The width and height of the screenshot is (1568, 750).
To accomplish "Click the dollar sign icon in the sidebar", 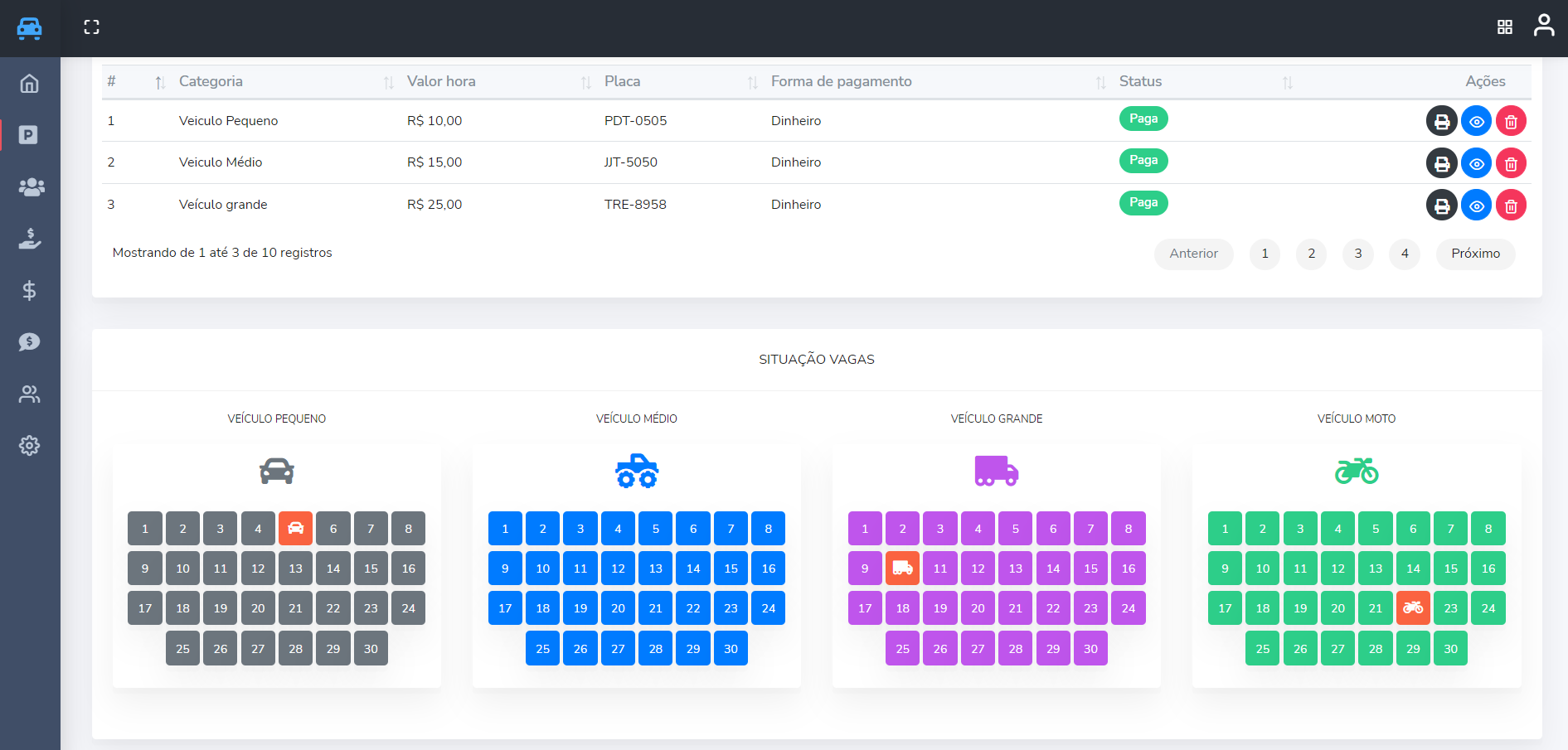I will click(29, 290).
